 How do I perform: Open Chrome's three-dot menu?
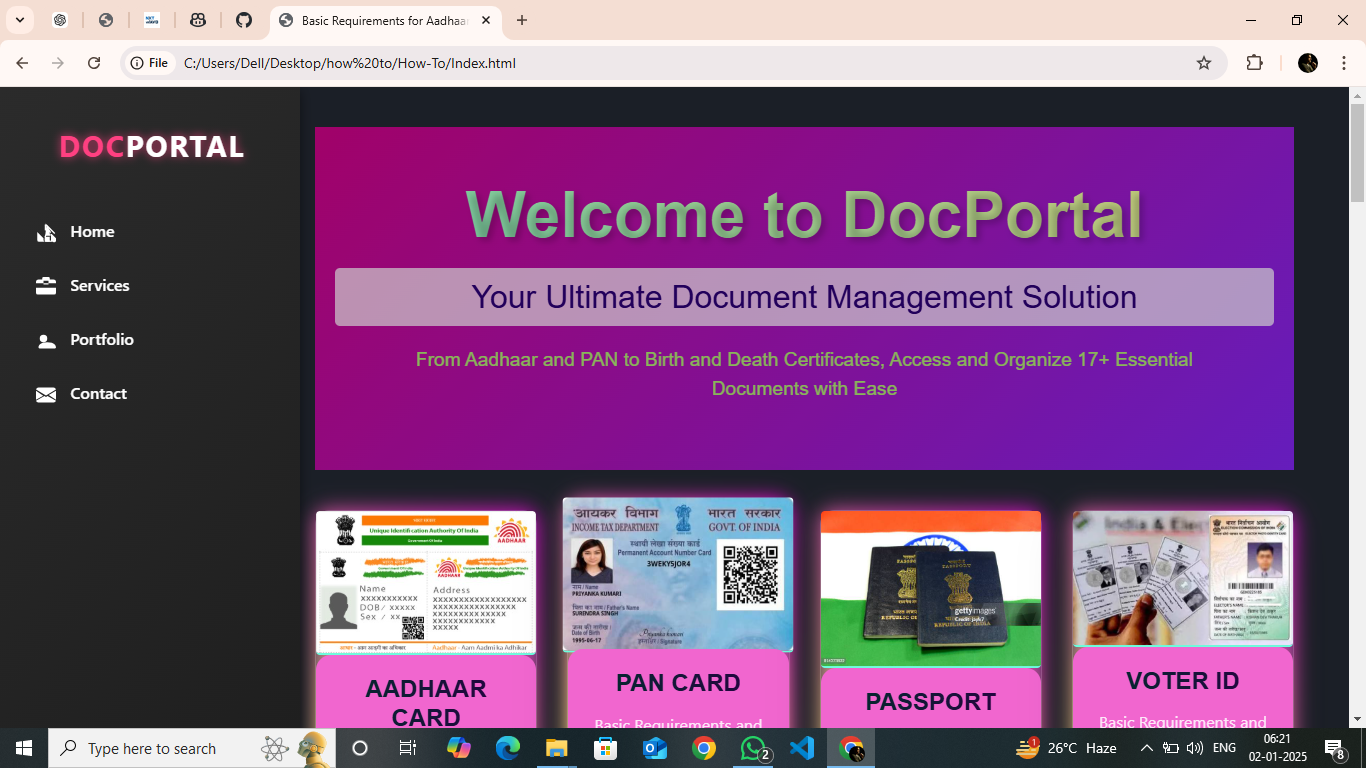1345,62
